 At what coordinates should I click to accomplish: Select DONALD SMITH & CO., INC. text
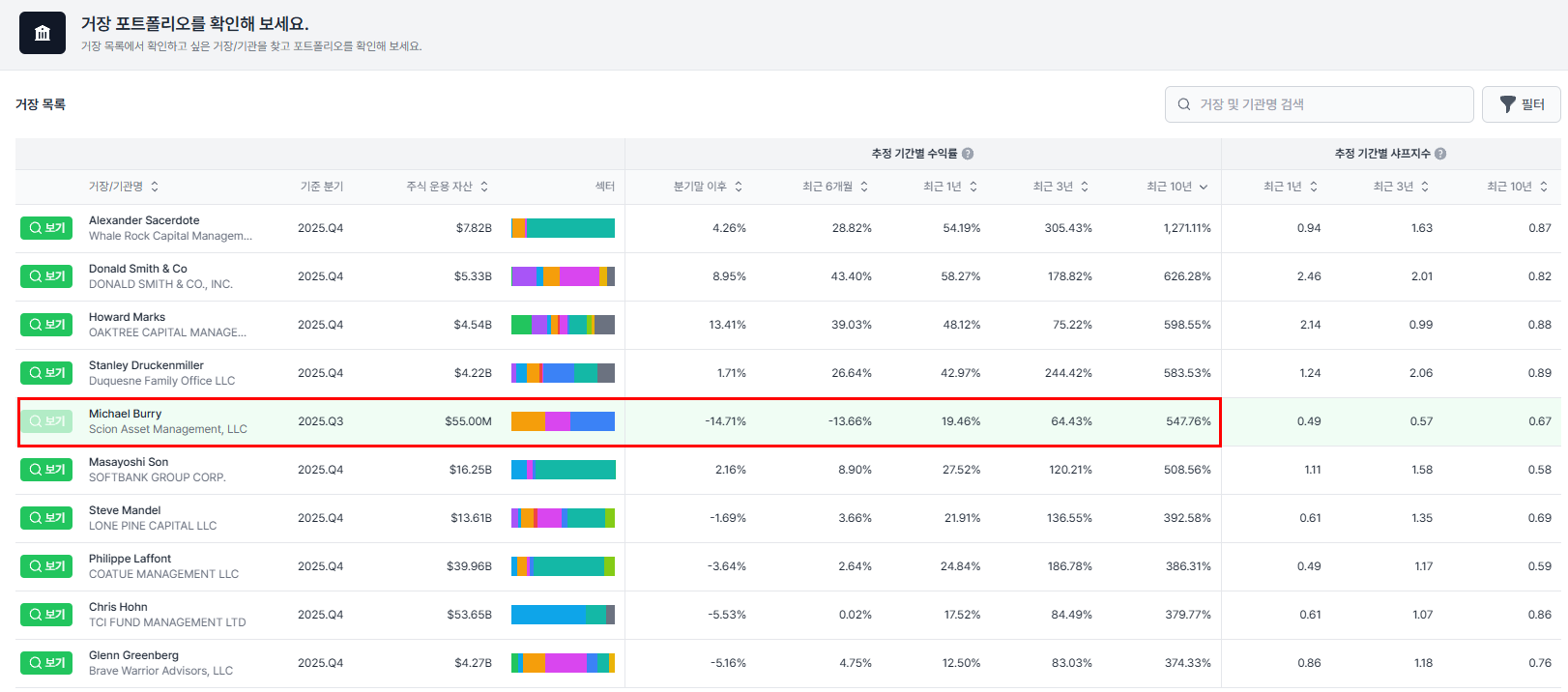(160, 284)
